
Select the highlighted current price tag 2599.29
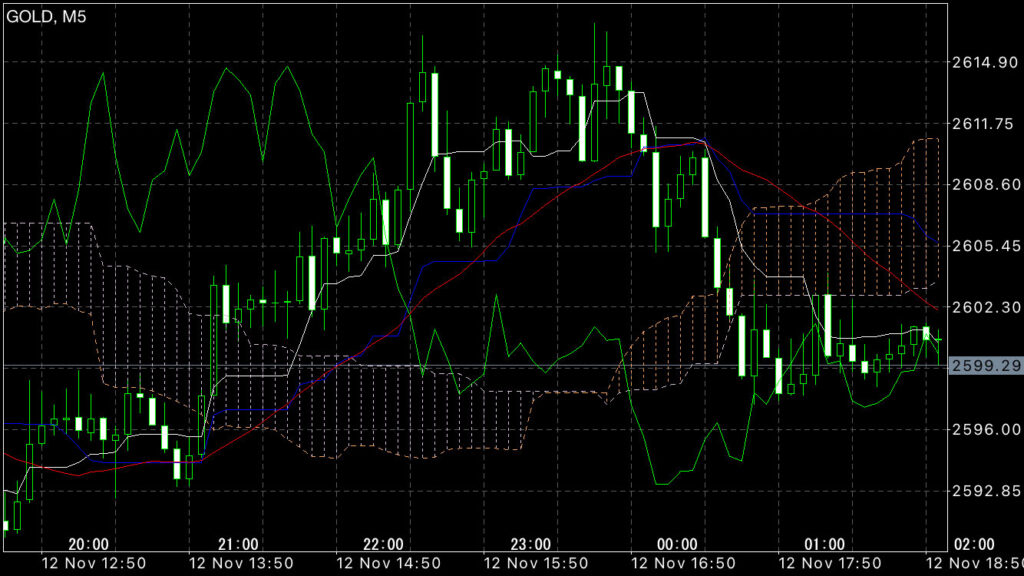pos(984,367)
